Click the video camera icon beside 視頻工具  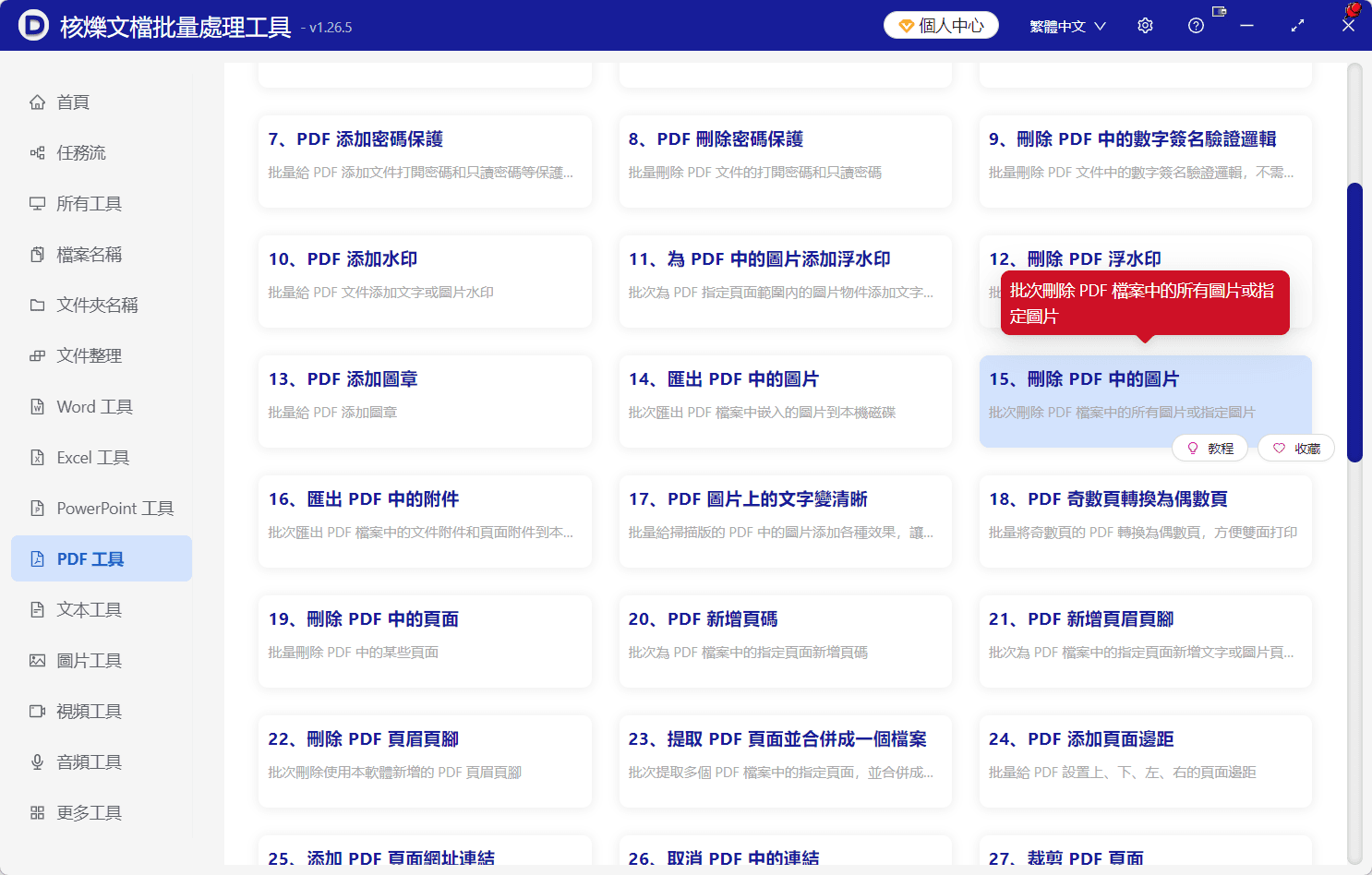point(37,712)
